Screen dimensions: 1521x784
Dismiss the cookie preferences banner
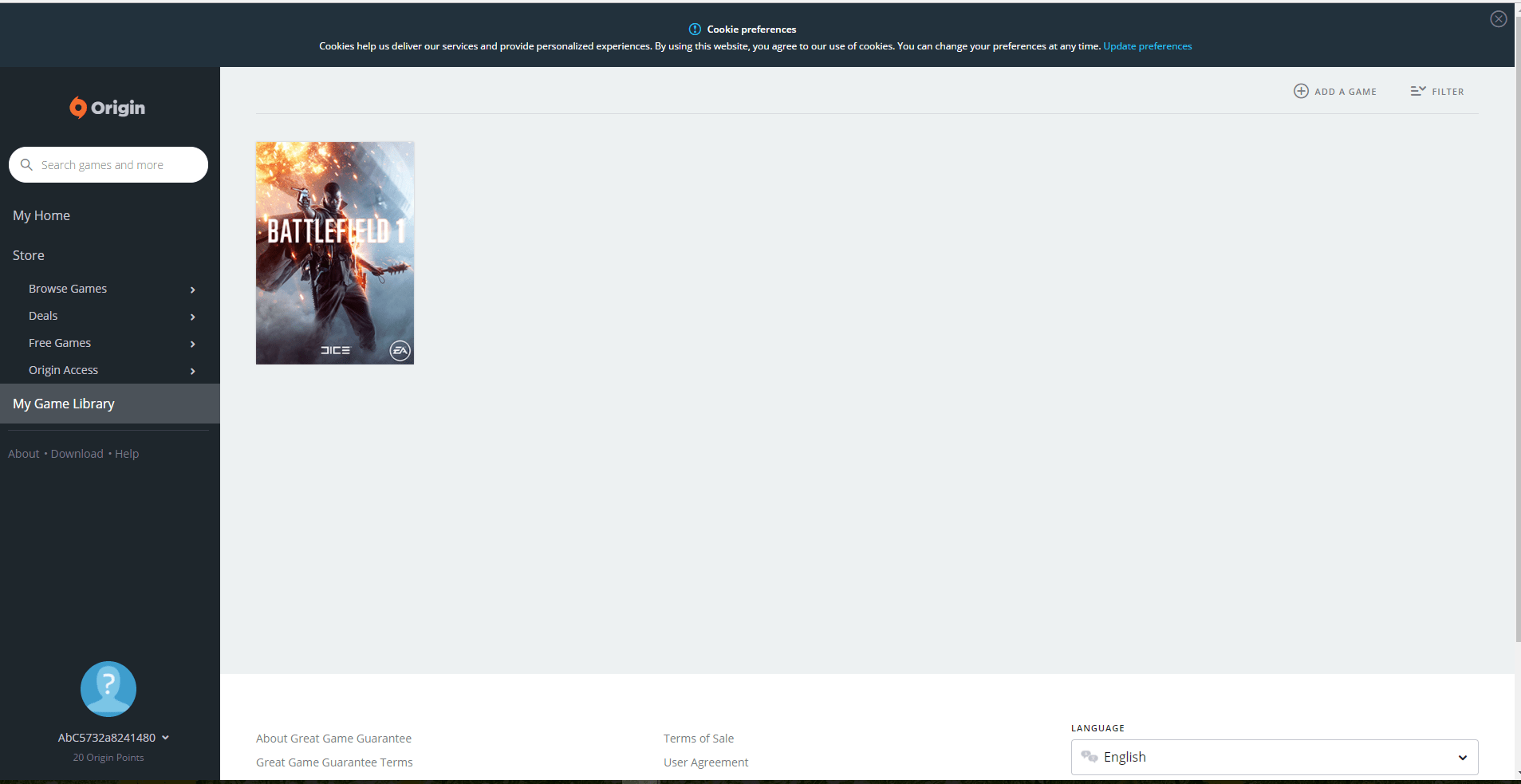pos(1499,19)
